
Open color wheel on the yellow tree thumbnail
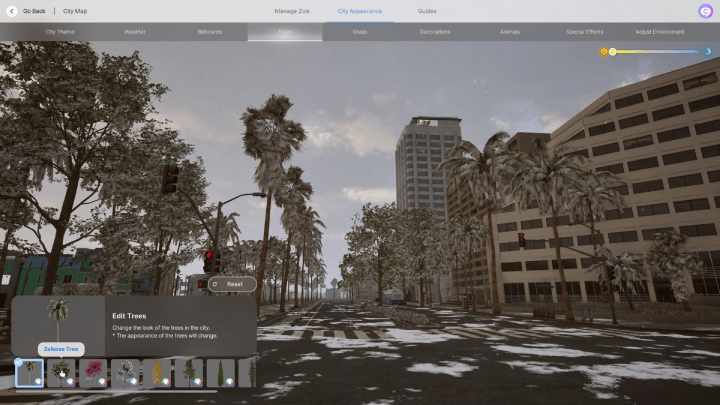pos(165,381)
